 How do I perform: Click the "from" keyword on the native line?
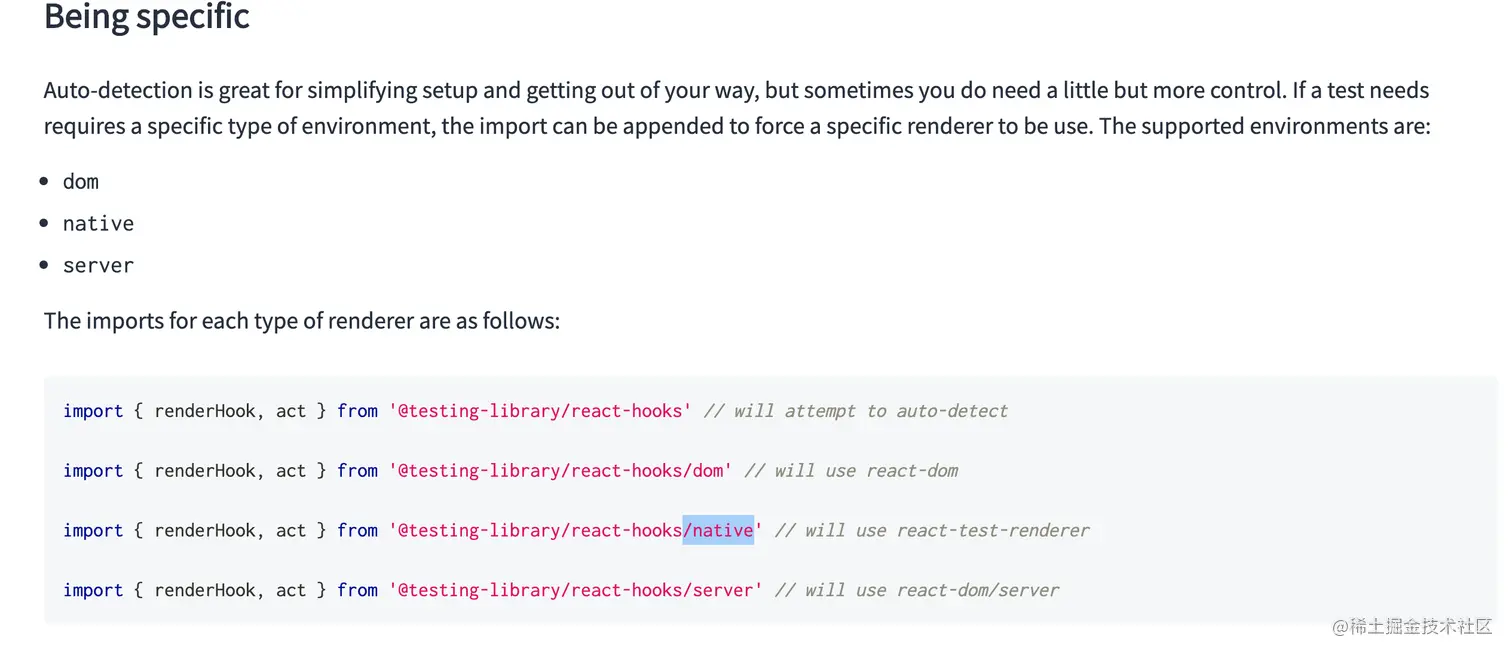coord(357,531)
